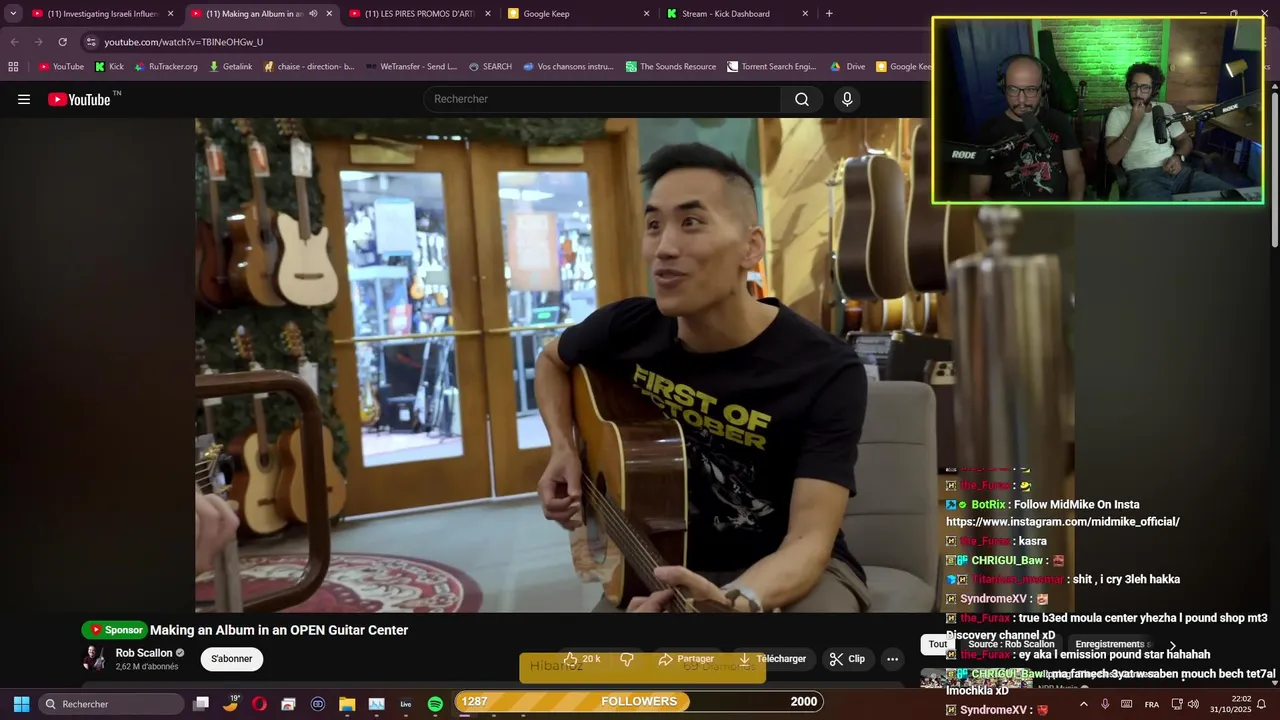Screen dimensions: 1280x720
Task: Close the Google Keep tab
Action: pos(646,14)
